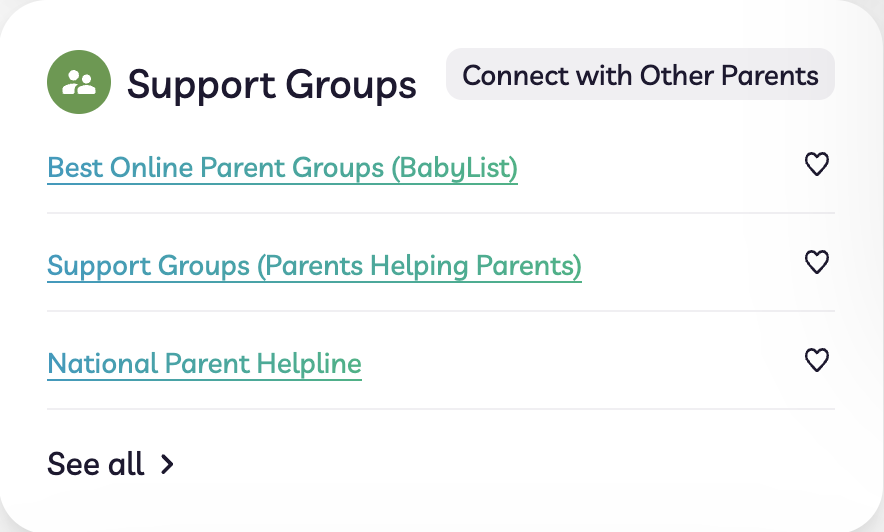Tap the middle heart outline icon
This screenshot has height=532, width=884.
[x=816, y=262]
